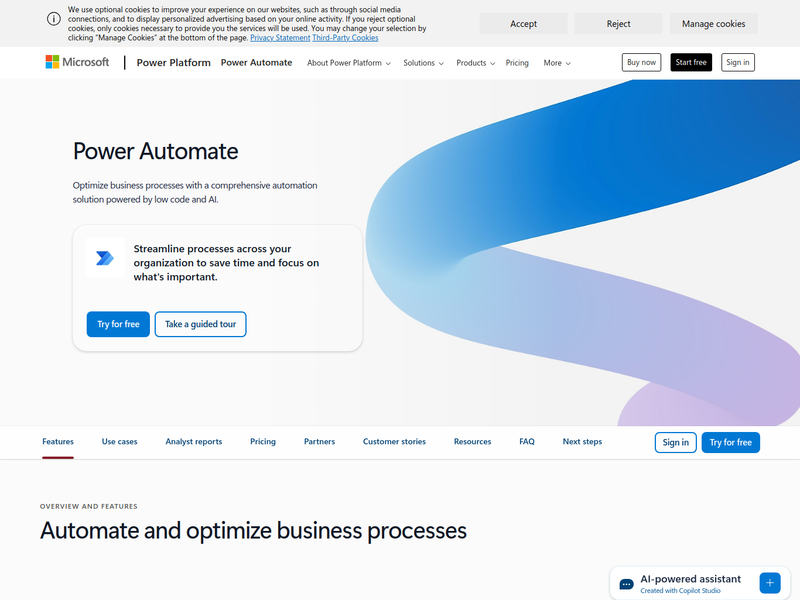Open the Resources tab

point(472,442)
